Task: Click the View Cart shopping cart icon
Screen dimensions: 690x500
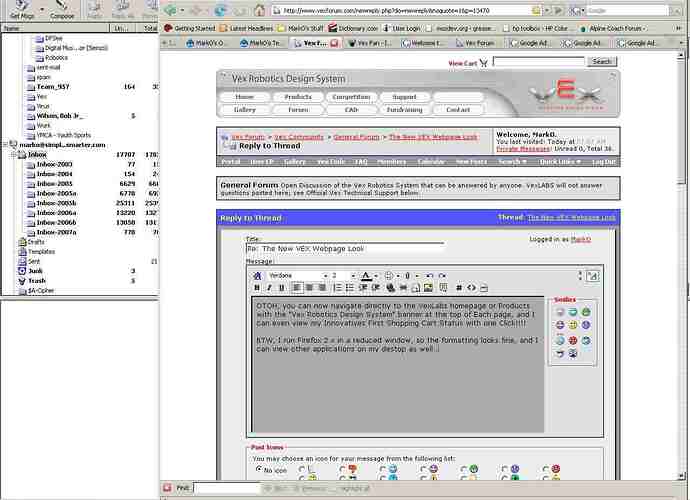Action: pyautogui.click(x=484, y=63)
